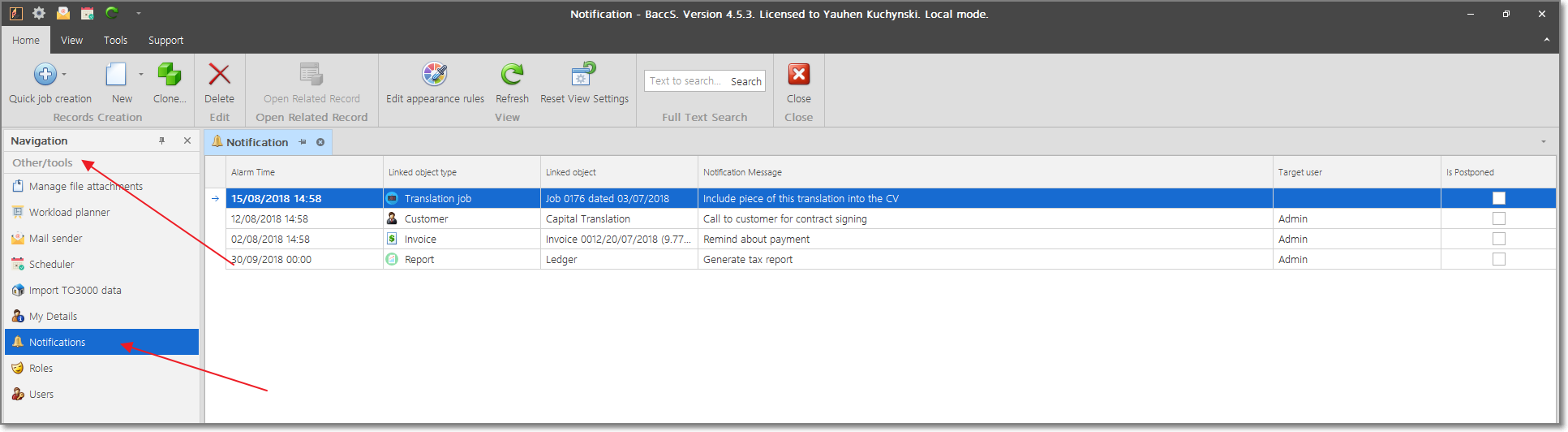The height and width of the screenshot is (432, 1568).
Task: Click Open Related Record icon
Action: (x=311, y=74)
